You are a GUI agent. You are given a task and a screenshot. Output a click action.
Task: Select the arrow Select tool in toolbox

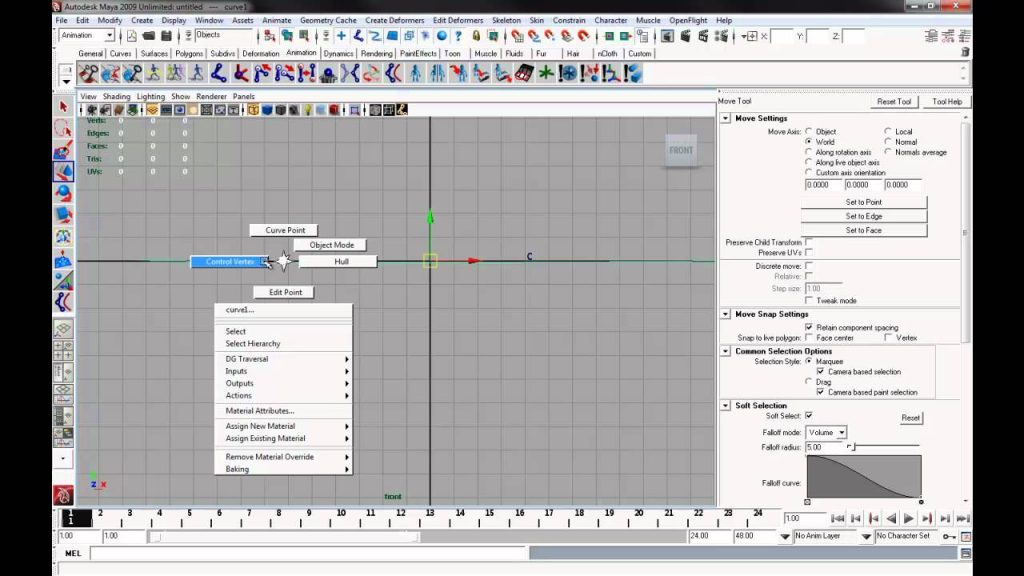coord(63,106)
